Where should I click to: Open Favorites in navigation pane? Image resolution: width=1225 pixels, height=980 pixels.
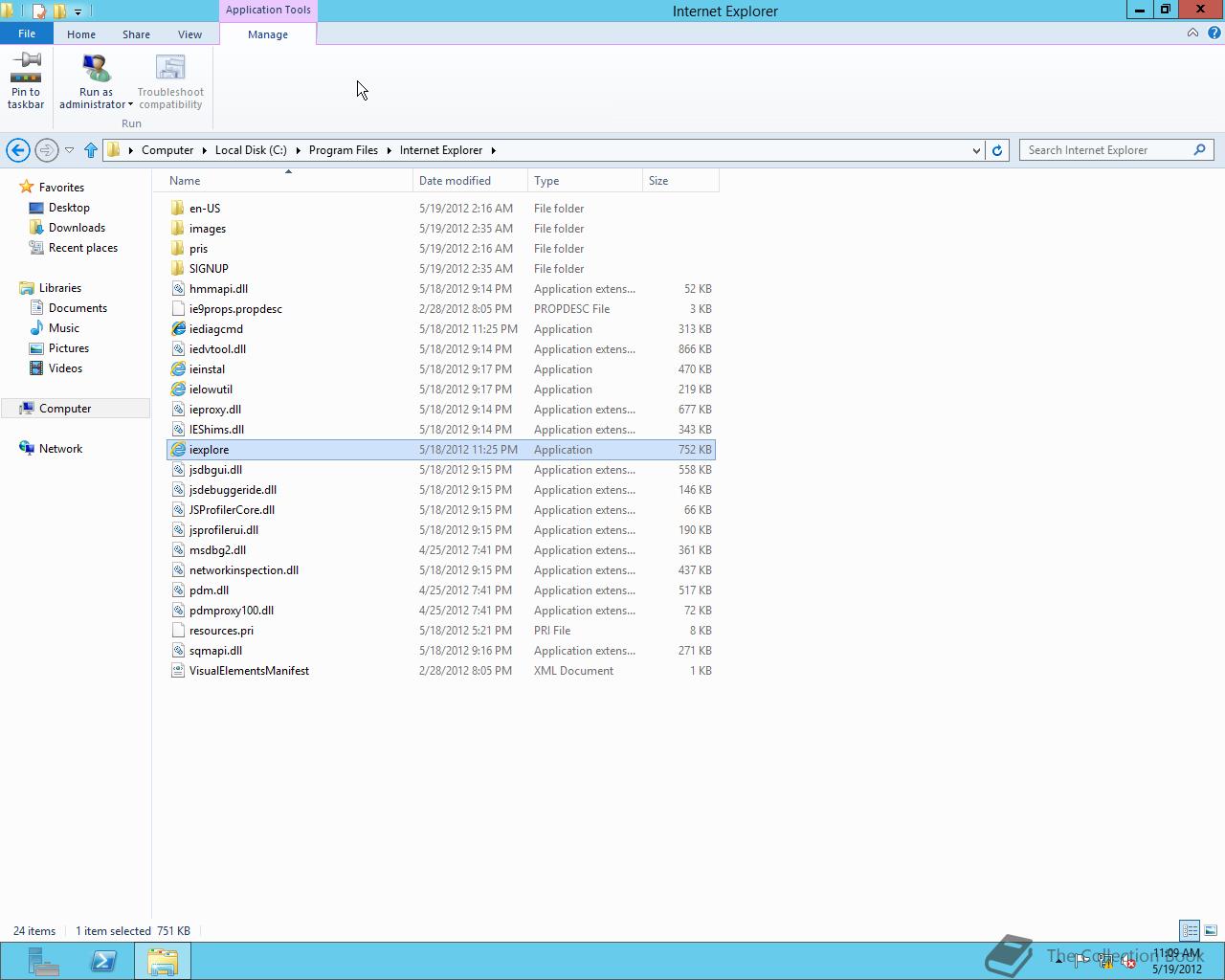click(x=61, y=188)
